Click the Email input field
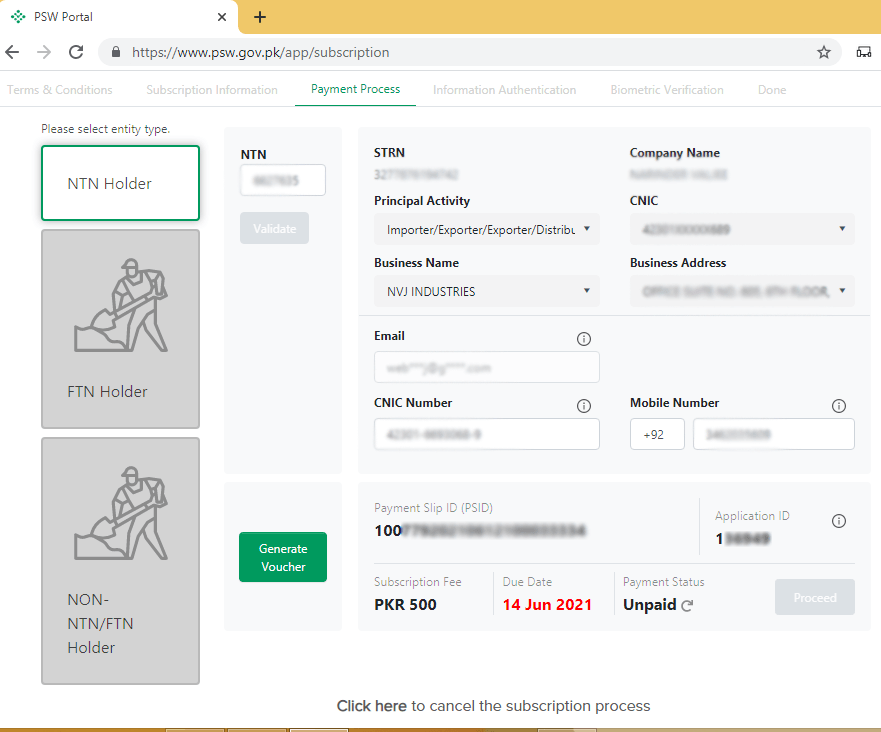This screenshot has width=881, height=732. point(487,367)
